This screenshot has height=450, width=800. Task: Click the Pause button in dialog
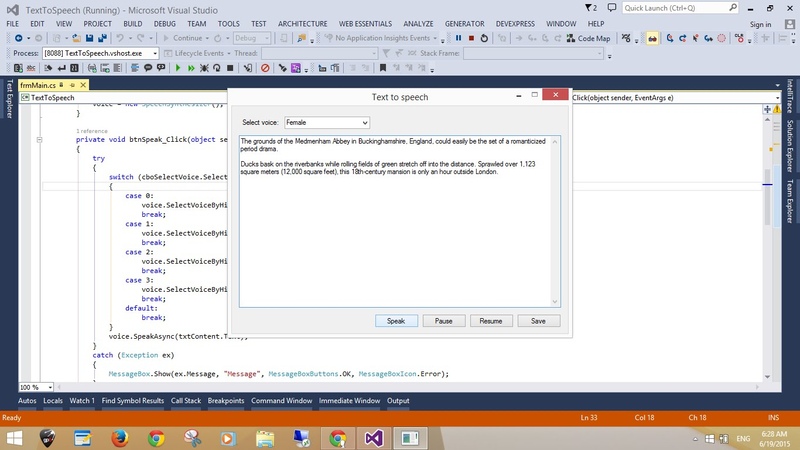443,321
